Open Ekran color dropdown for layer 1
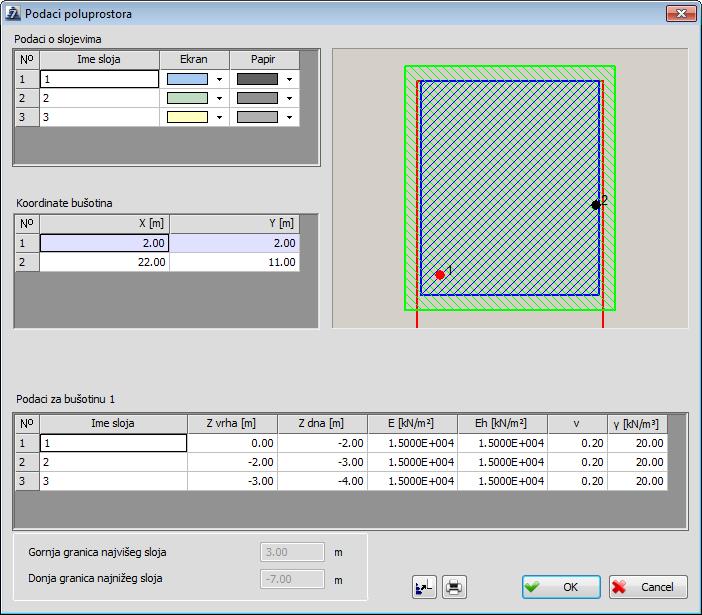Viewport: 702px width, 615px height. [x=219, y=79]
